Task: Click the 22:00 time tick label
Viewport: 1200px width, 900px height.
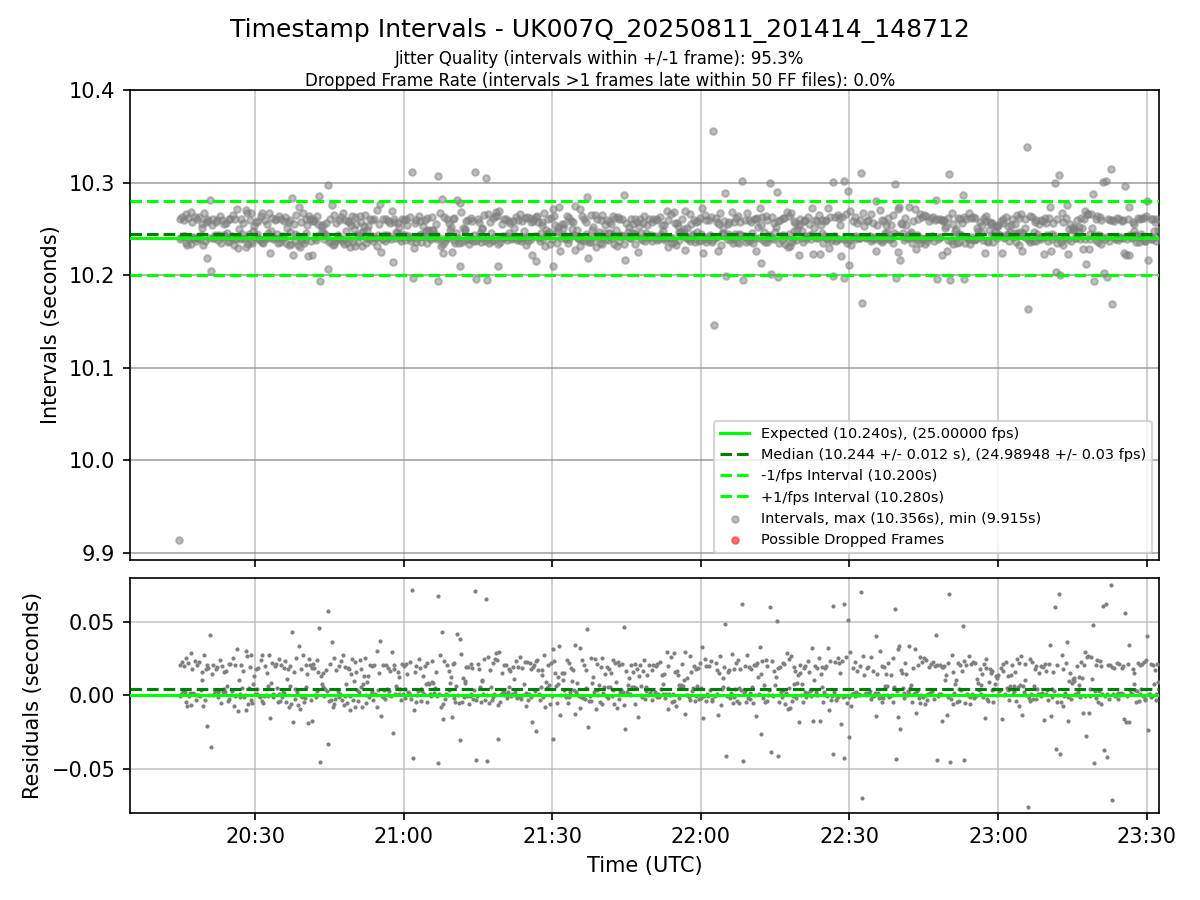Action: (x=700, y=834)
